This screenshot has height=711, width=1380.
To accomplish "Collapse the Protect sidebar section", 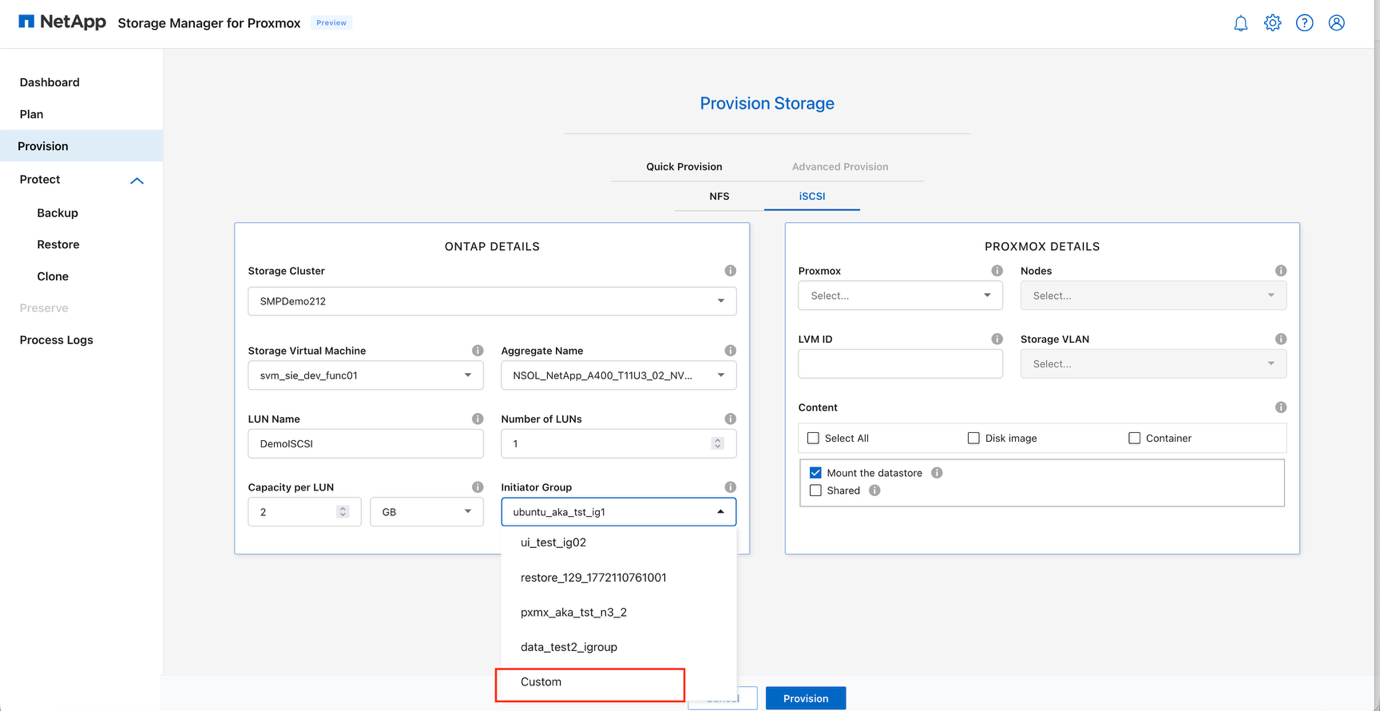I will click(136, 180).
